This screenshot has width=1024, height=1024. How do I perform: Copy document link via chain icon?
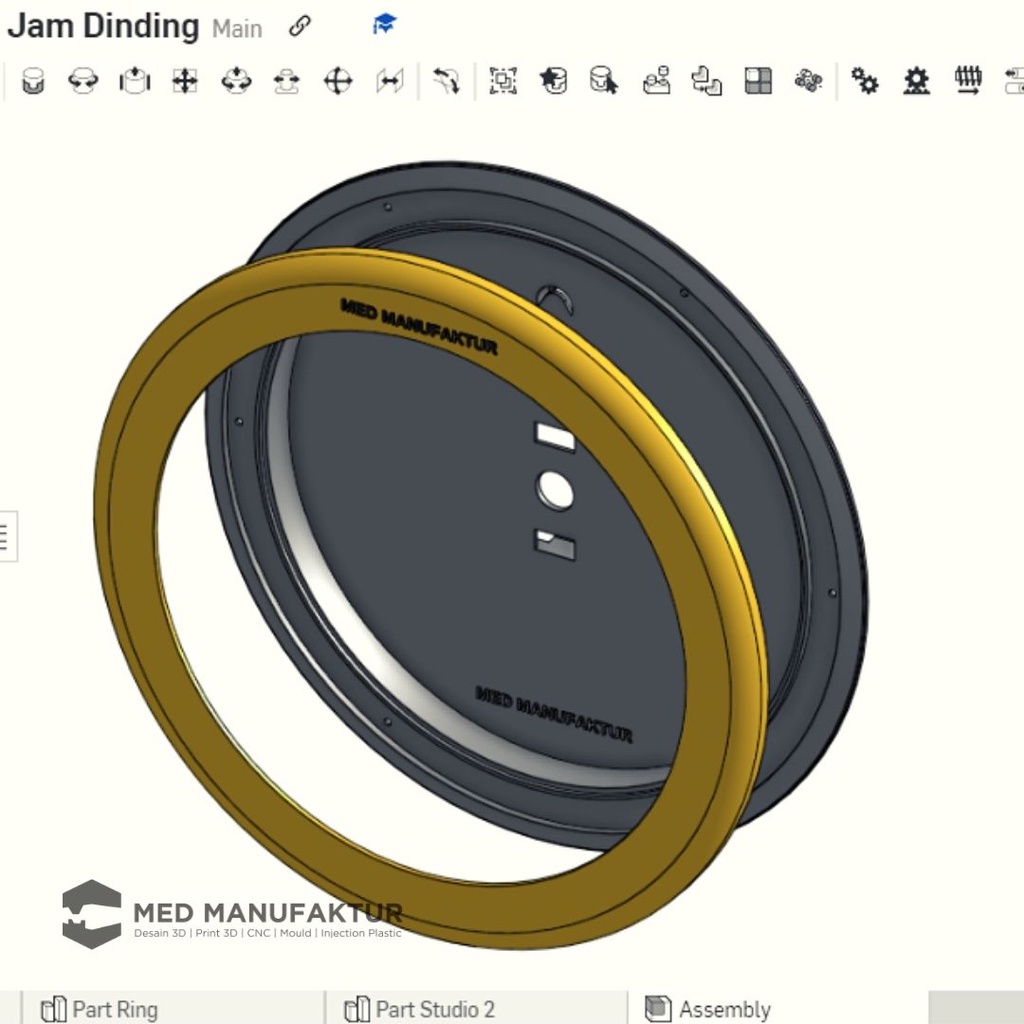pos(300,26)
